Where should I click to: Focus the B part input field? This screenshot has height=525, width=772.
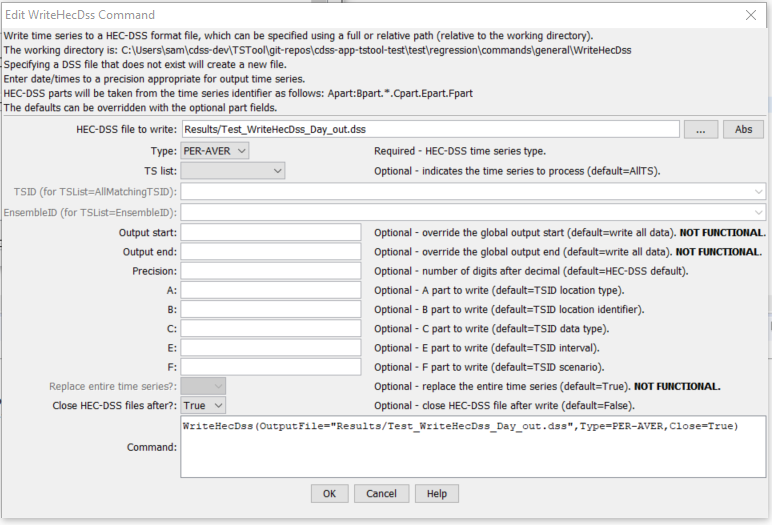(x=270, y=310)
